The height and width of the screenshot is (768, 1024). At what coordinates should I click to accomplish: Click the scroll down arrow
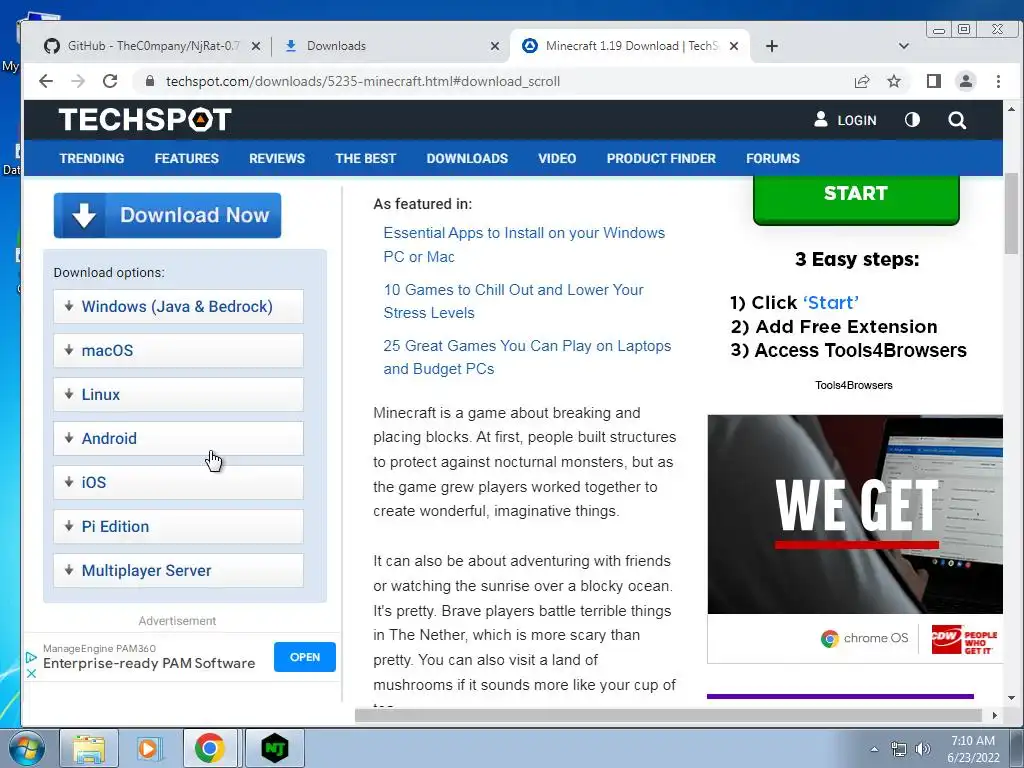1012,698
